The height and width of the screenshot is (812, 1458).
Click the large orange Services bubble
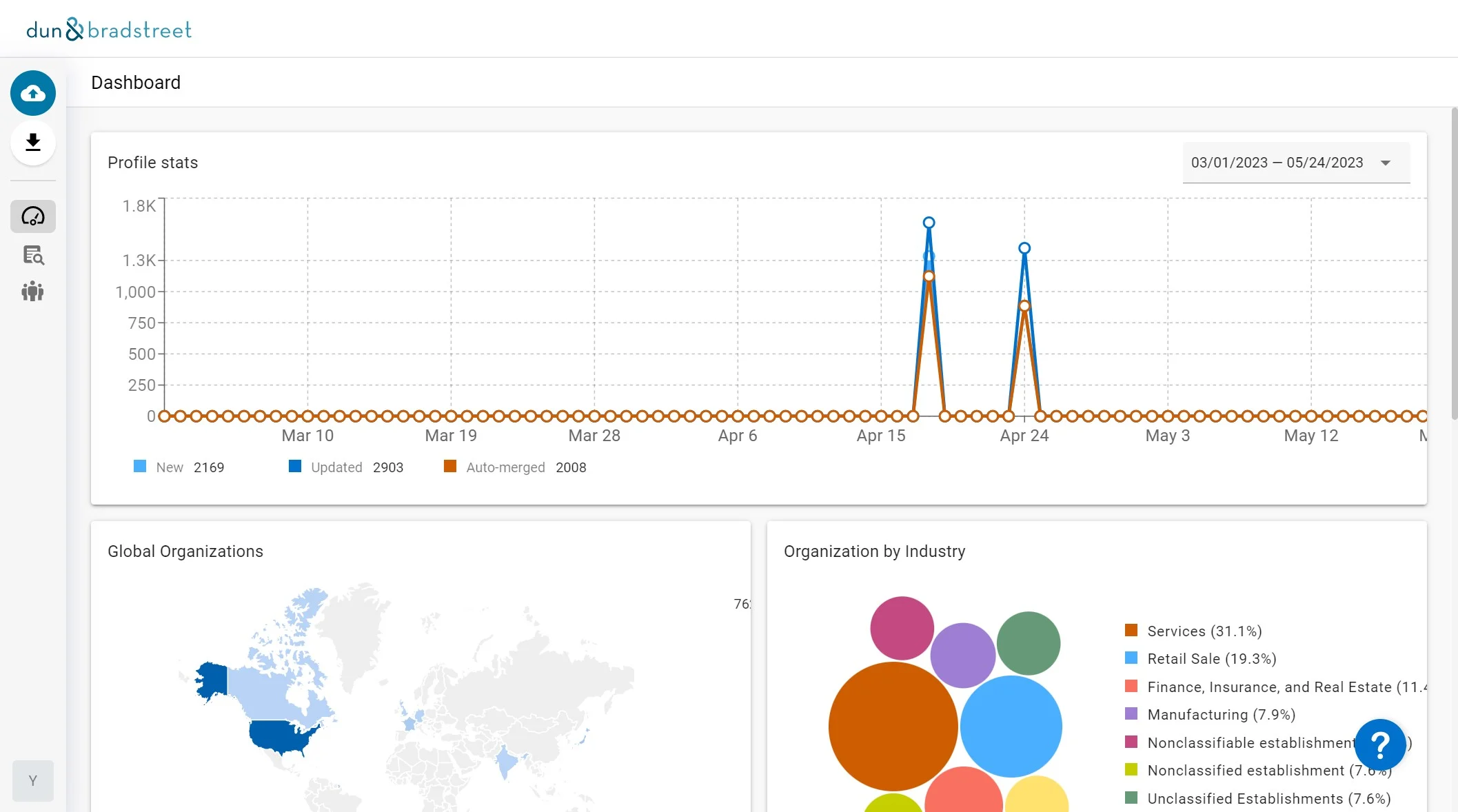click(893, 726)
